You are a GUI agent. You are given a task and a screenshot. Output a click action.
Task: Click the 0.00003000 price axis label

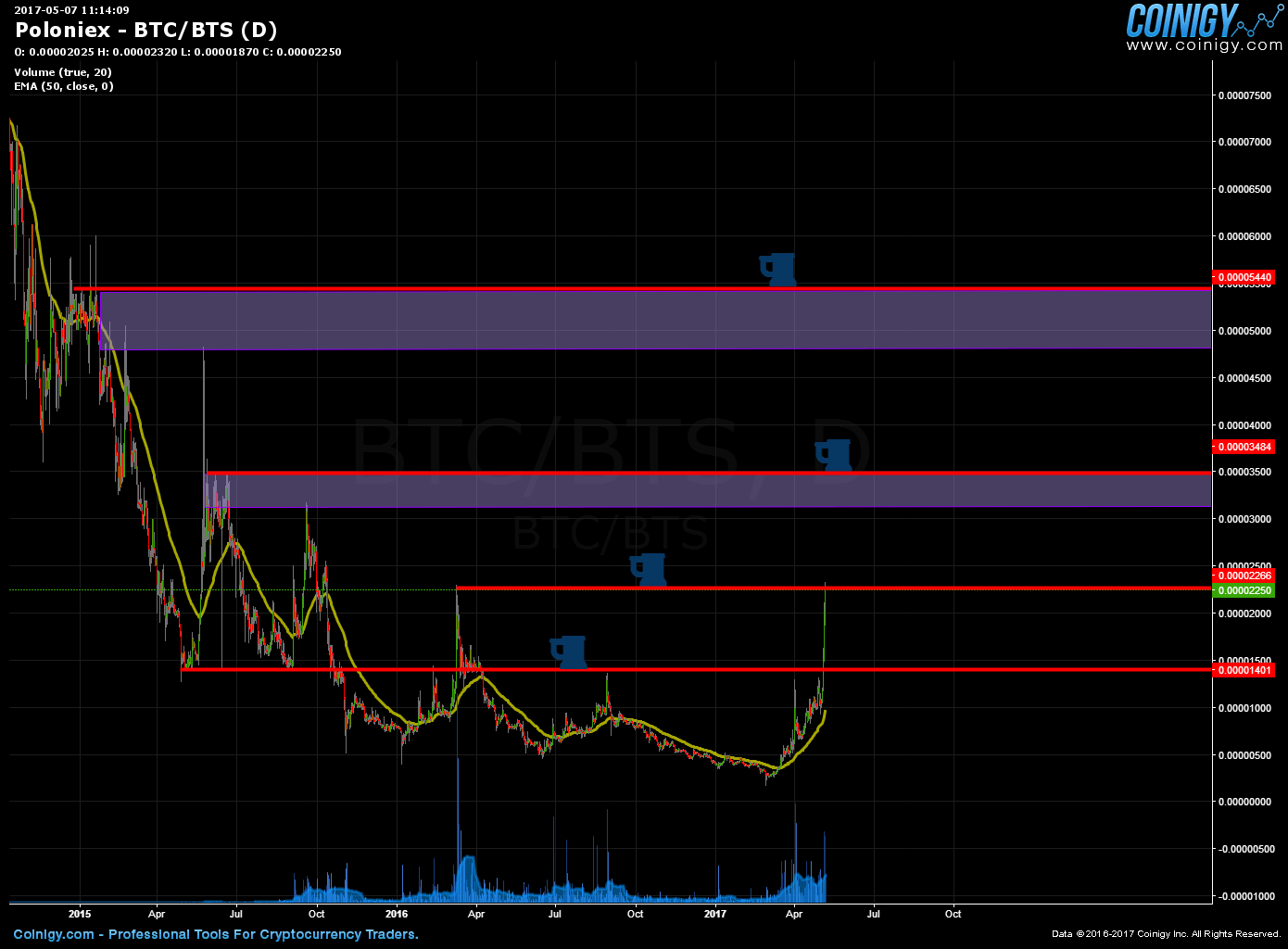coord(1244,519)
